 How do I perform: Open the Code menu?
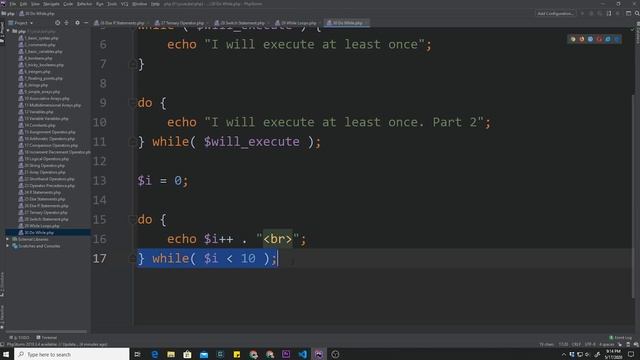[x=68, y=4]
